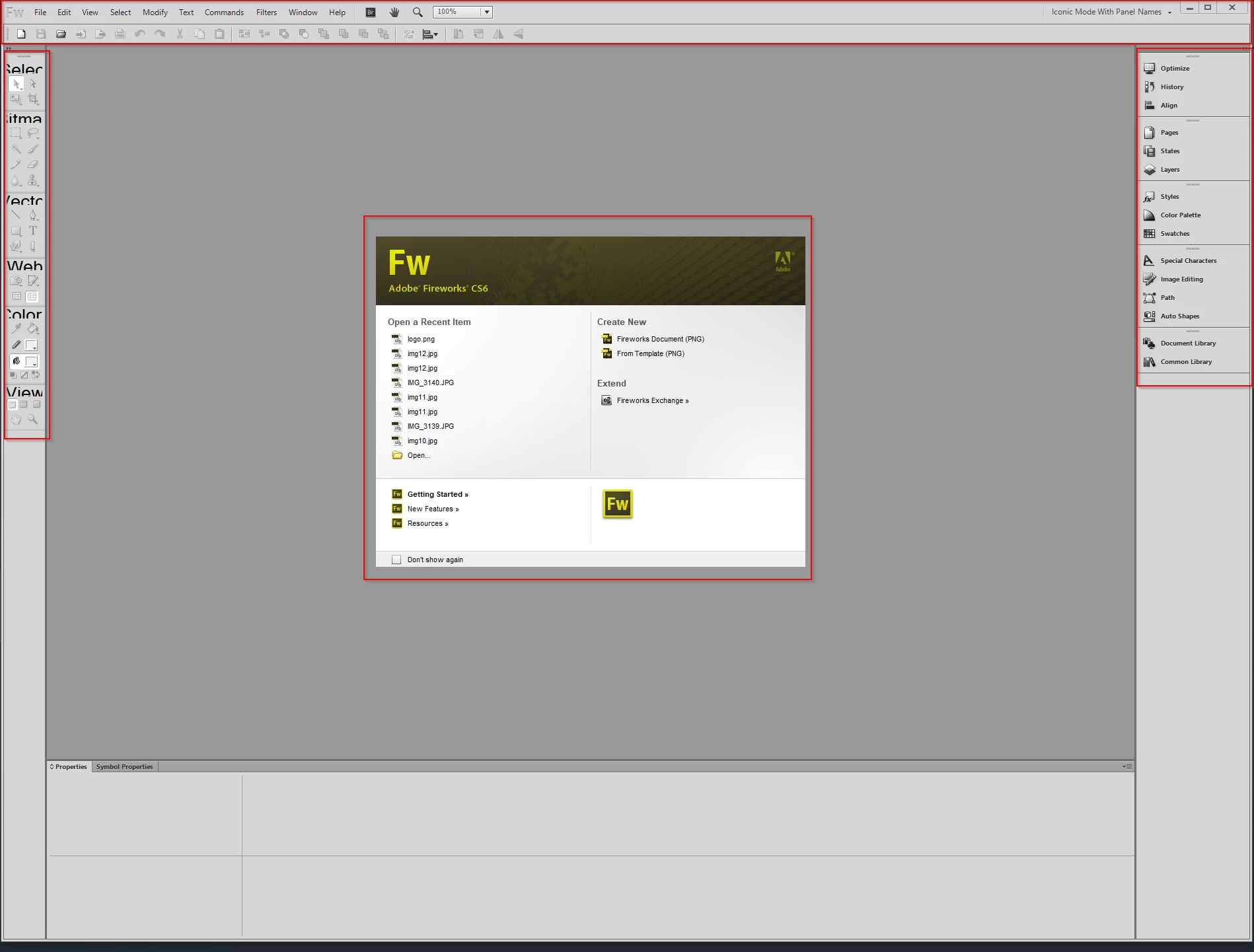Open the File menu

tap(40, 12)
